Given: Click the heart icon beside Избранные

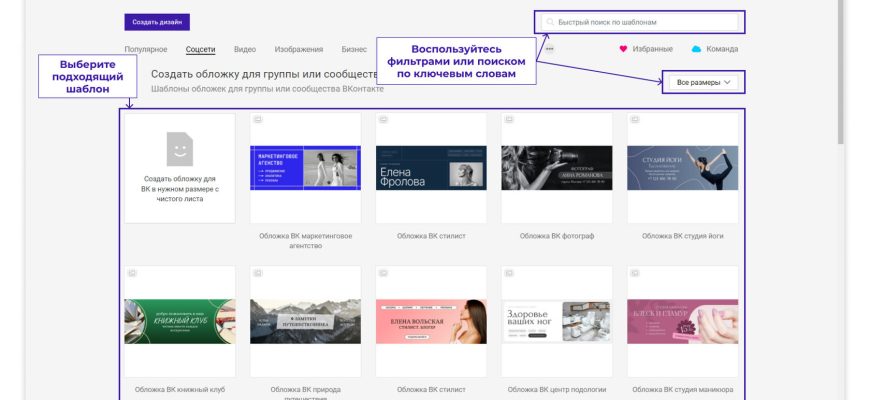Looking at the screenshot, I should click(623, 48).
